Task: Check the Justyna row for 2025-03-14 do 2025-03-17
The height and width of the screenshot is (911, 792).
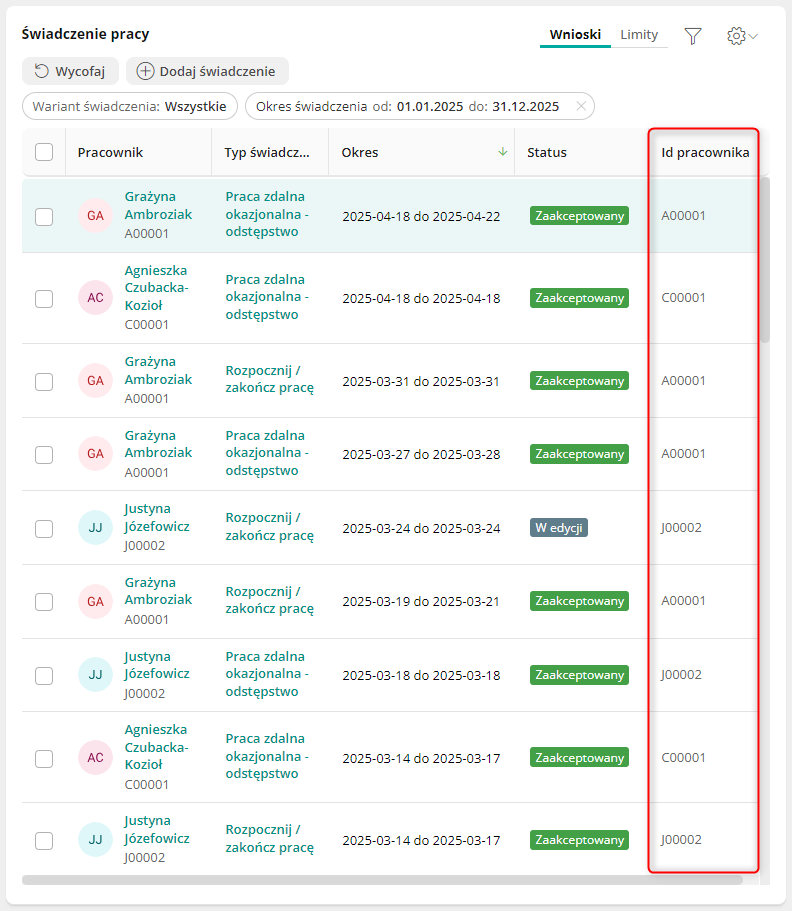Action: pyautogui.click(x=44, y=841)
